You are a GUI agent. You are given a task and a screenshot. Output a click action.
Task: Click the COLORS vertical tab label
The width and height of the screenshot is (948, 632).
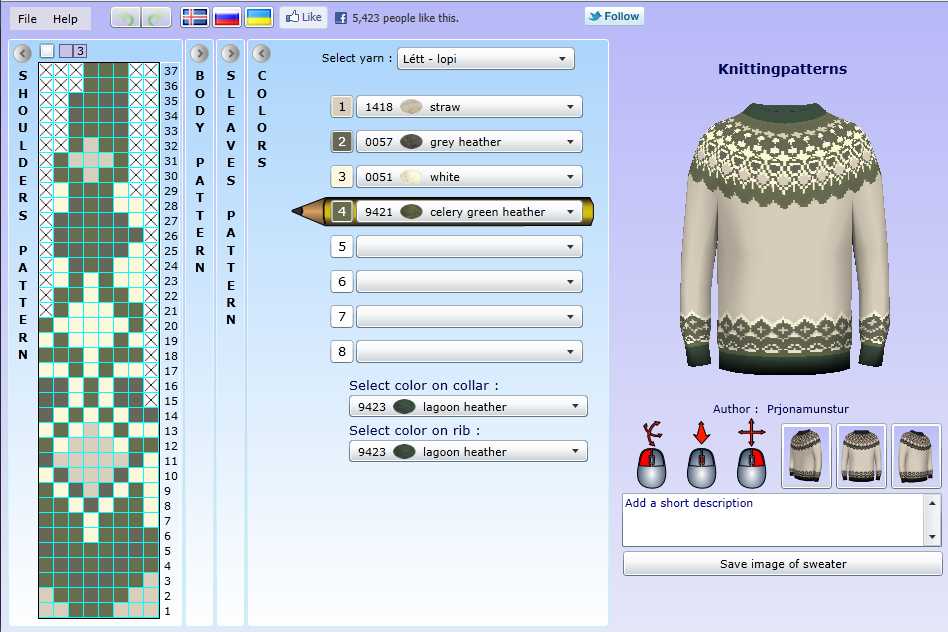coord(262,119)
